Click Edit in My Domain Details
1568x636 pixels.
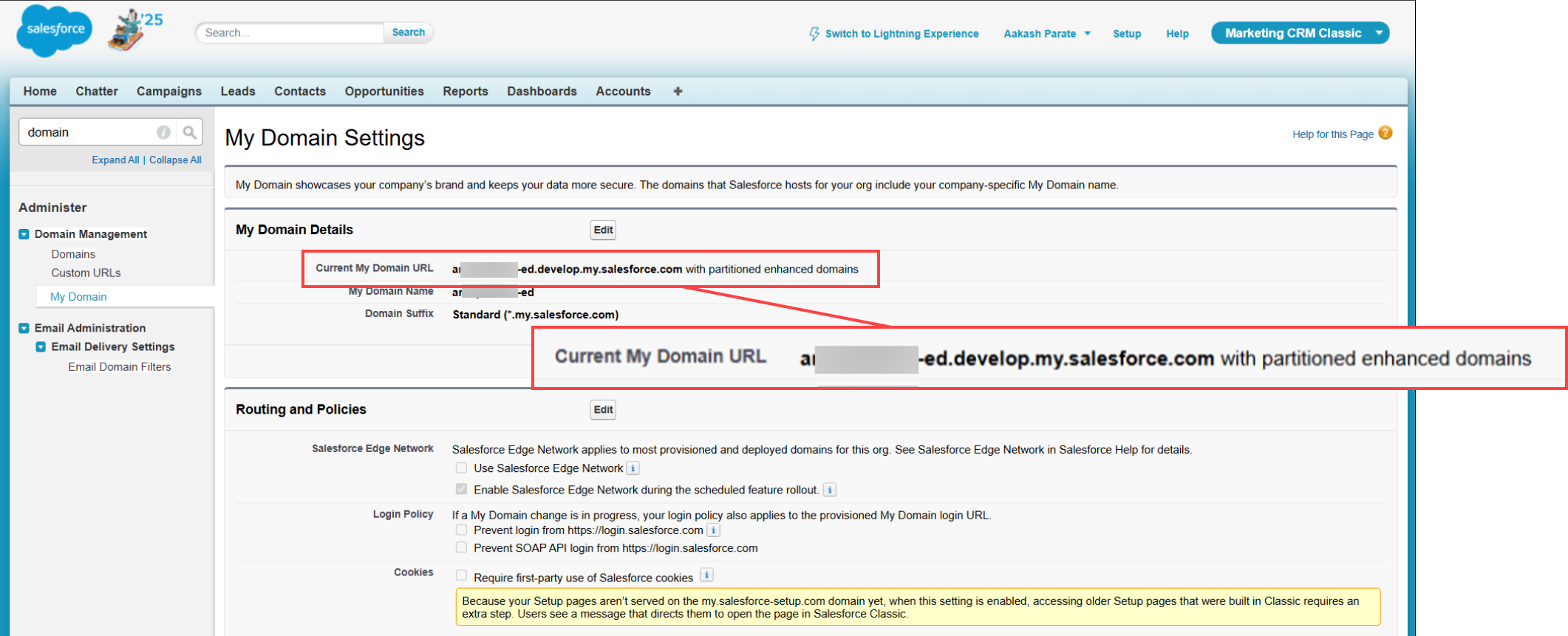603,230
